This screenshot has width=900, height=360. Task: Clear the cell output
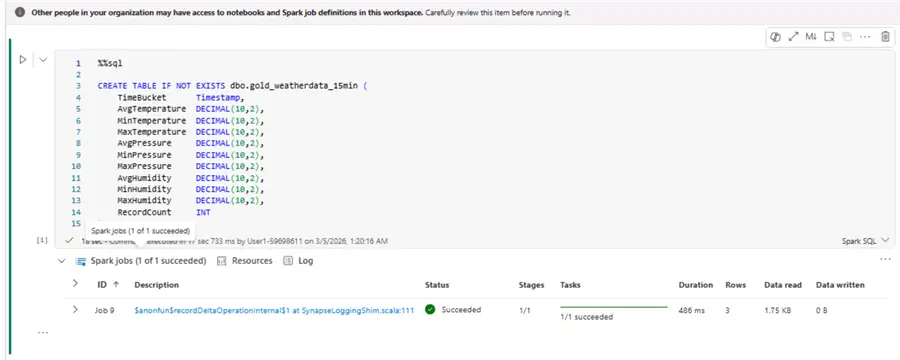coord(829,37)
